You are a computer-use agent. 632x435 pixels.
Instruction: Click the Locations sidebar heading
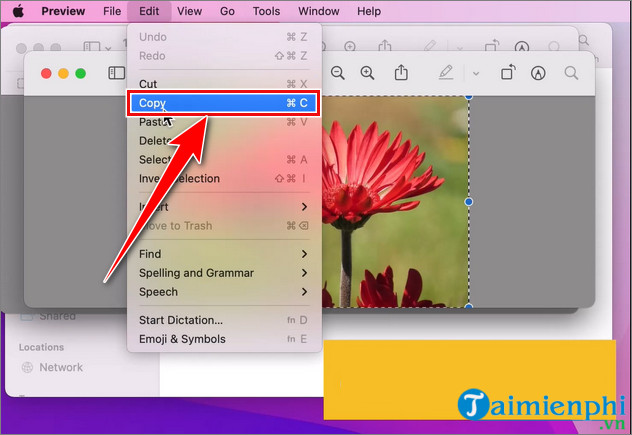tap(41, 347)
